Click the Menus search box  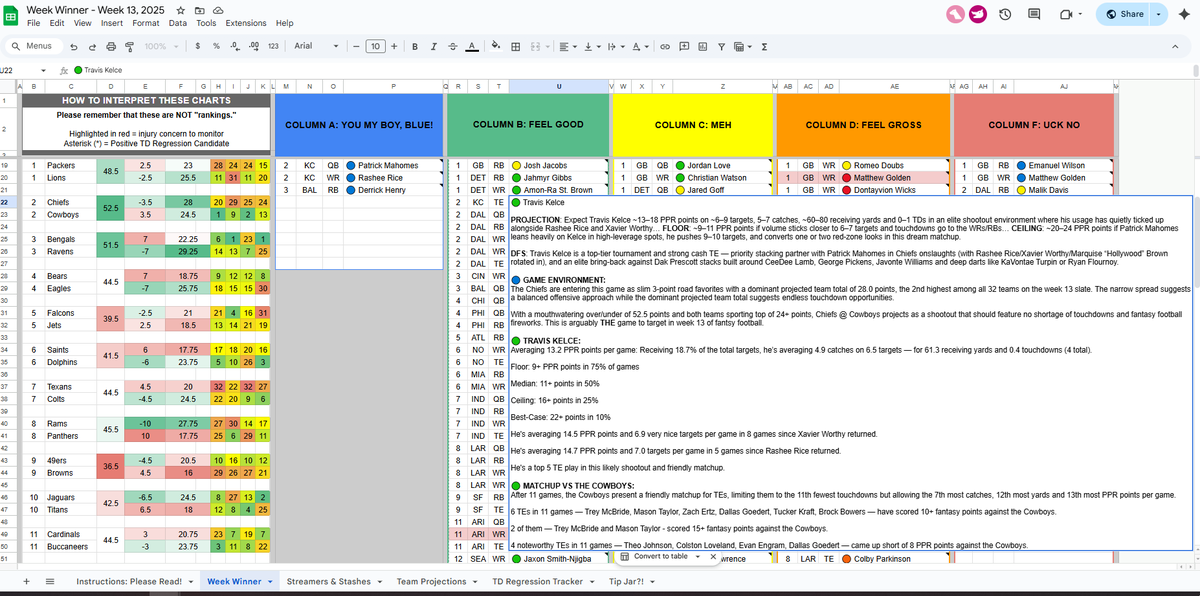[32, 46]
